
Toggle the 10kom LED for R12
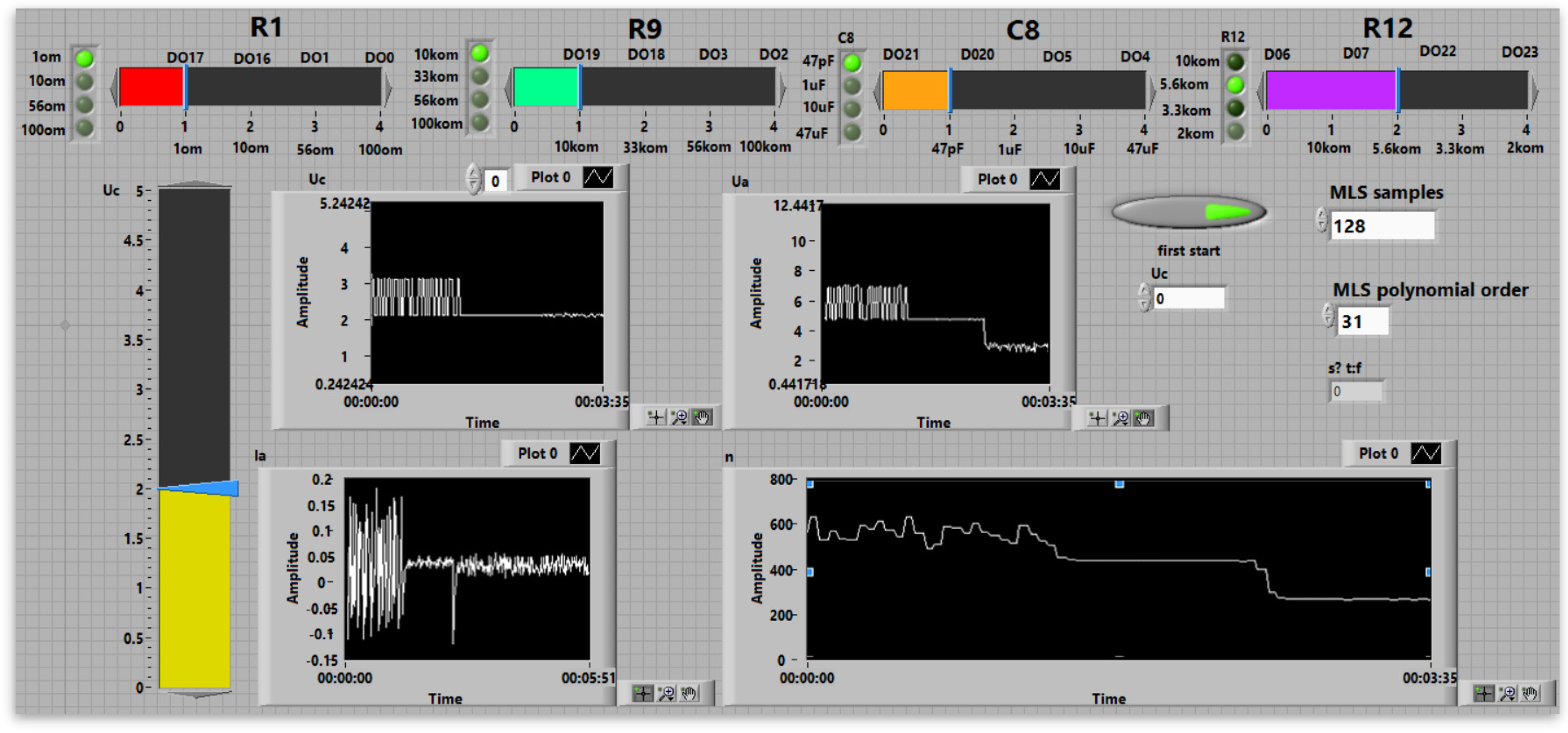1236,62
